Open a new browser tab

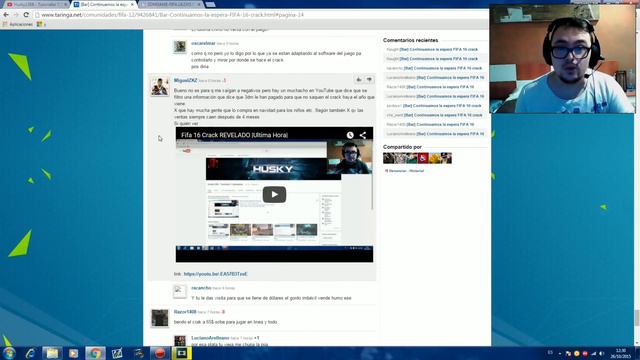pyautogui.click(x=210, y=4)
